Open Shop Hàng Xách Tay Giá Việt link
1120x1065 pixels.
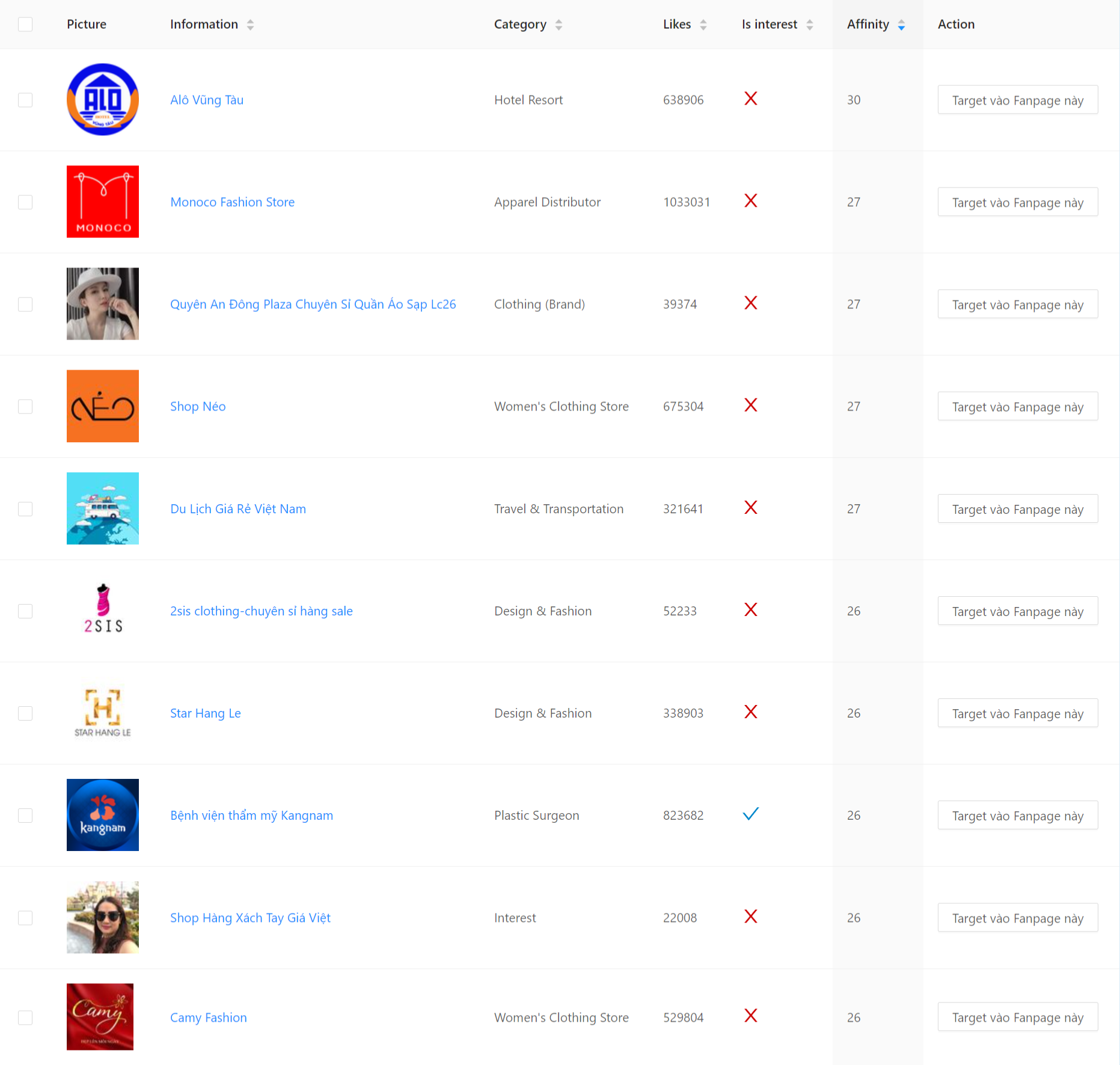(250, 917)
